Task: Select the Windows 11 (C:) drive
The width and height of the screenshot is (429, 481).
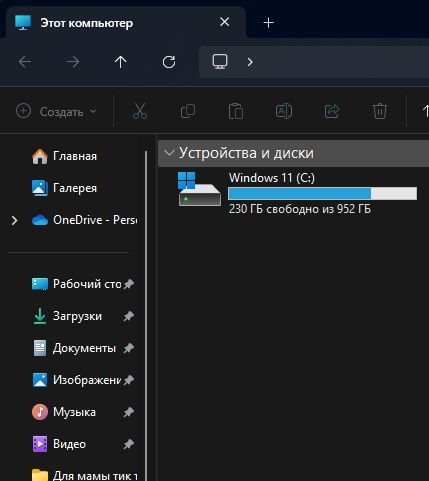Action: [x=297, y=193]
